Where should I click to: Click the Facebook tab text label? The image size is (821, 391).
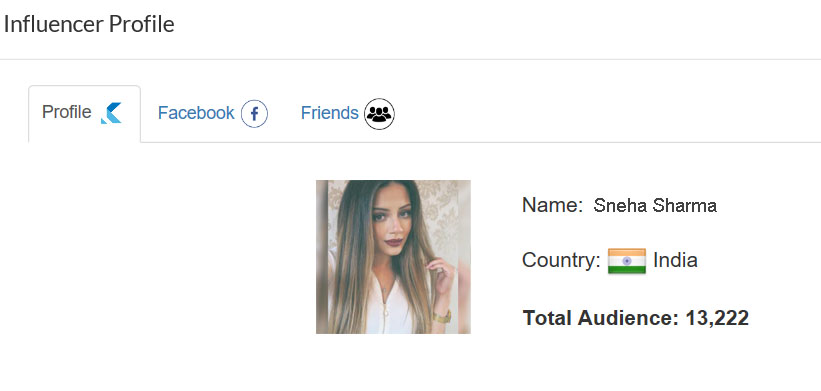(x=196, y=113)
